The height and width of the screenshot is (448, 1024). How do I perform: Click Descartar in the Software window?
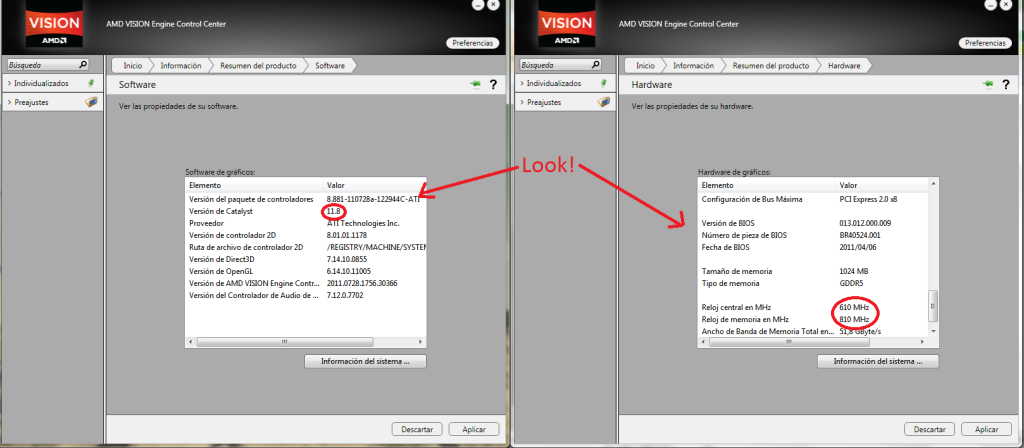click(417, 430)
